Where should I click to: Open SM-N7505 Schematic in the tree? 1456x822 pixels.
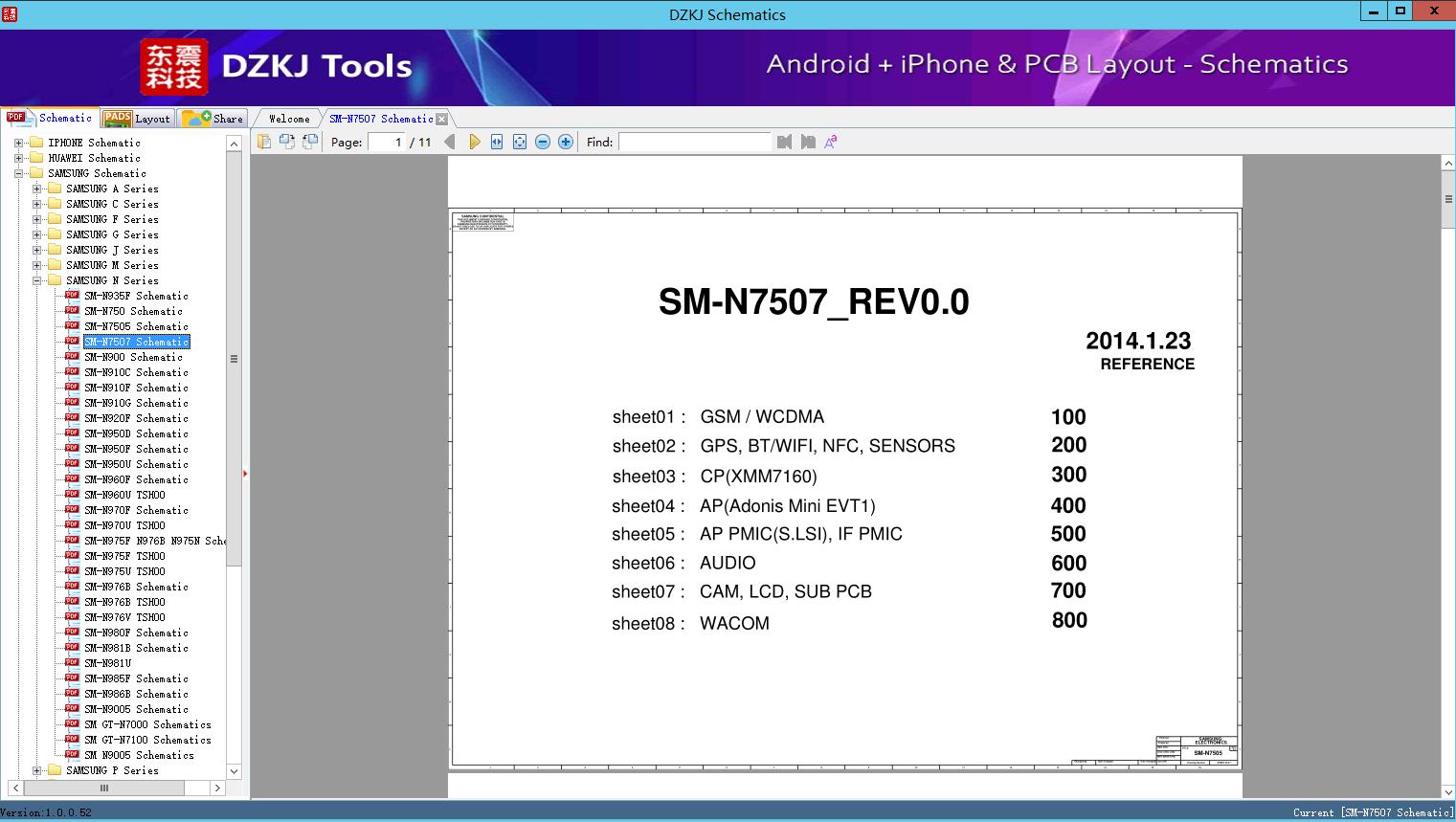pos(136,326)
